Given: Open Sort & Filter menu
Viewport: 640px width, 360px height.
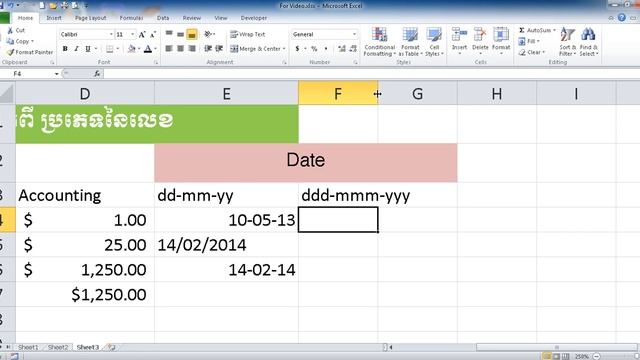Looking at the screenshot, I should point(567,42).
